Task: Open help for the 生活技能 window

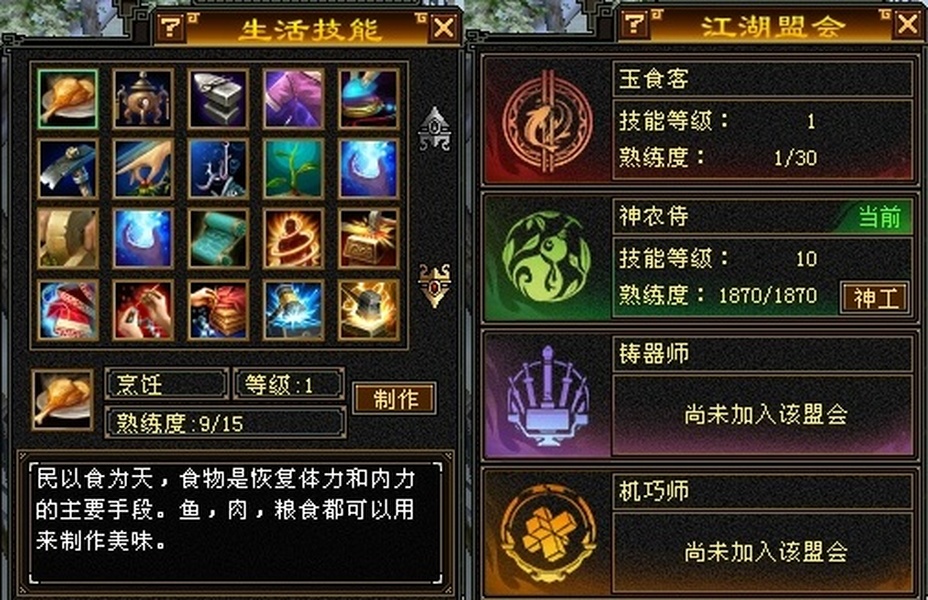Action: [171, 27]
